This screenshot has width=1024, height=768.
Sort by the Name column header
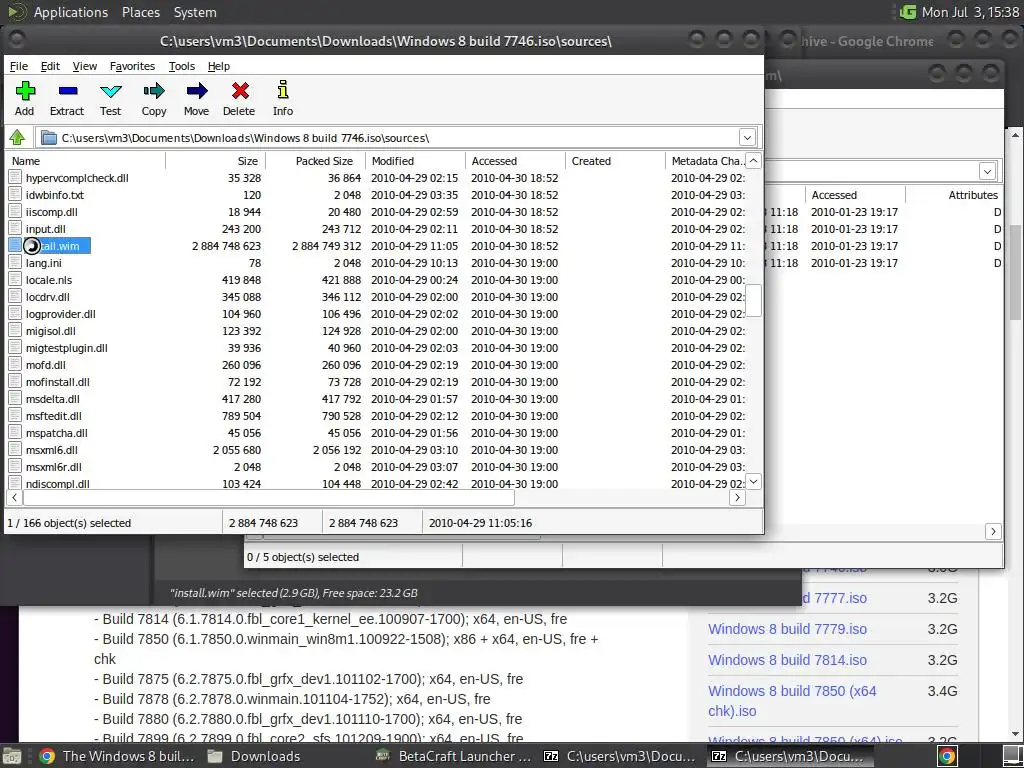86,161
